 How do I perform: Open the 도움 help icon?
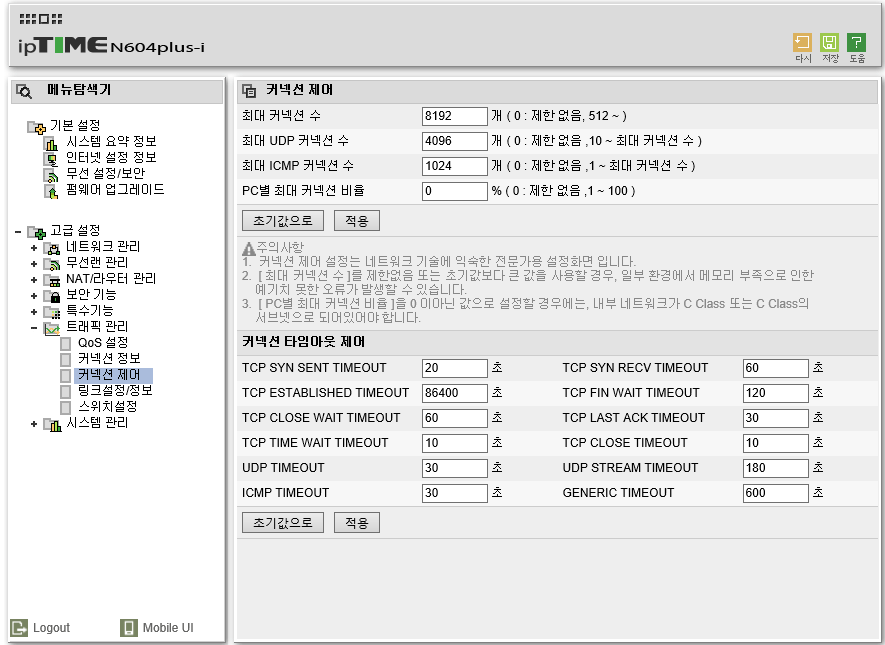coord(856,42)
